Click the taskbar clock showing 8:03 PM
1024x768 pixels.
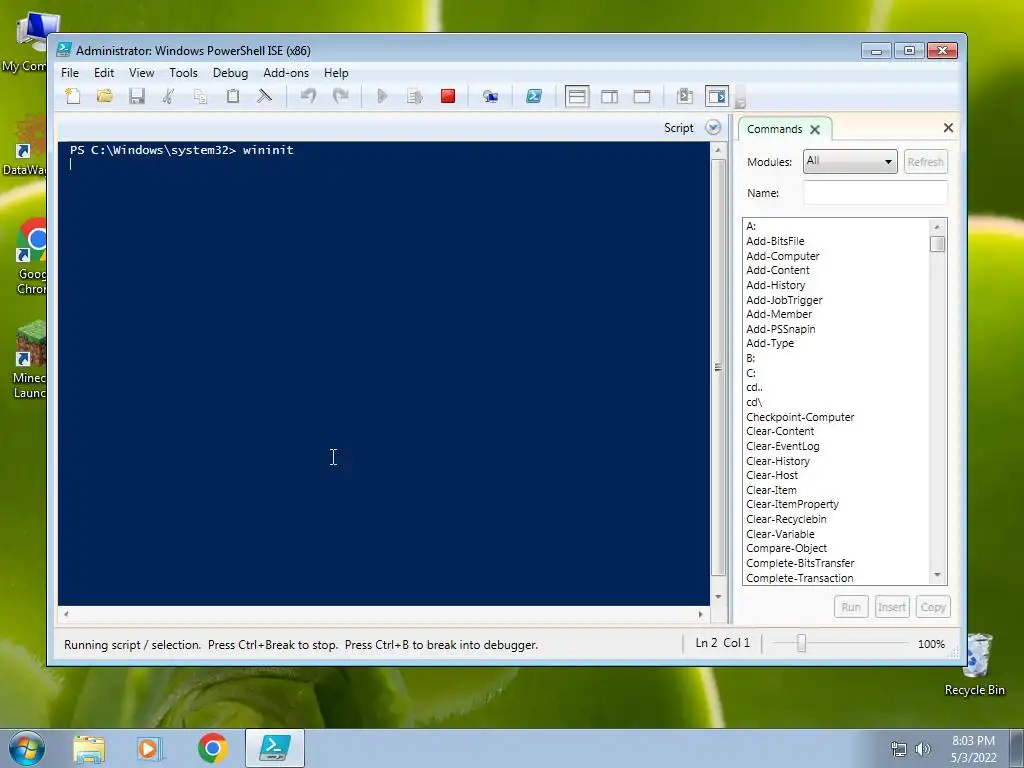point(973,749)
